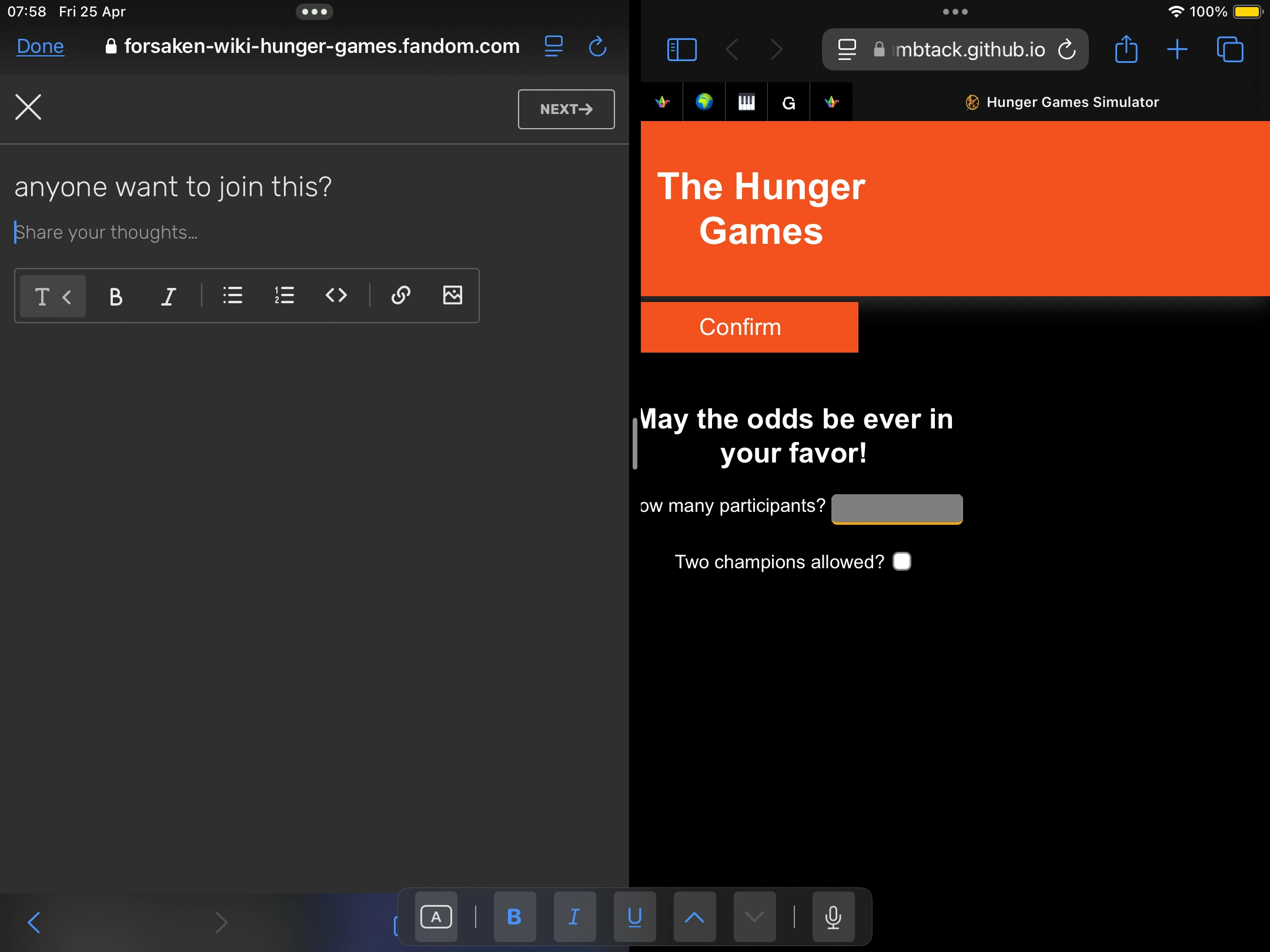Toggle bold in keyboard toolbar

pos(514,917)
